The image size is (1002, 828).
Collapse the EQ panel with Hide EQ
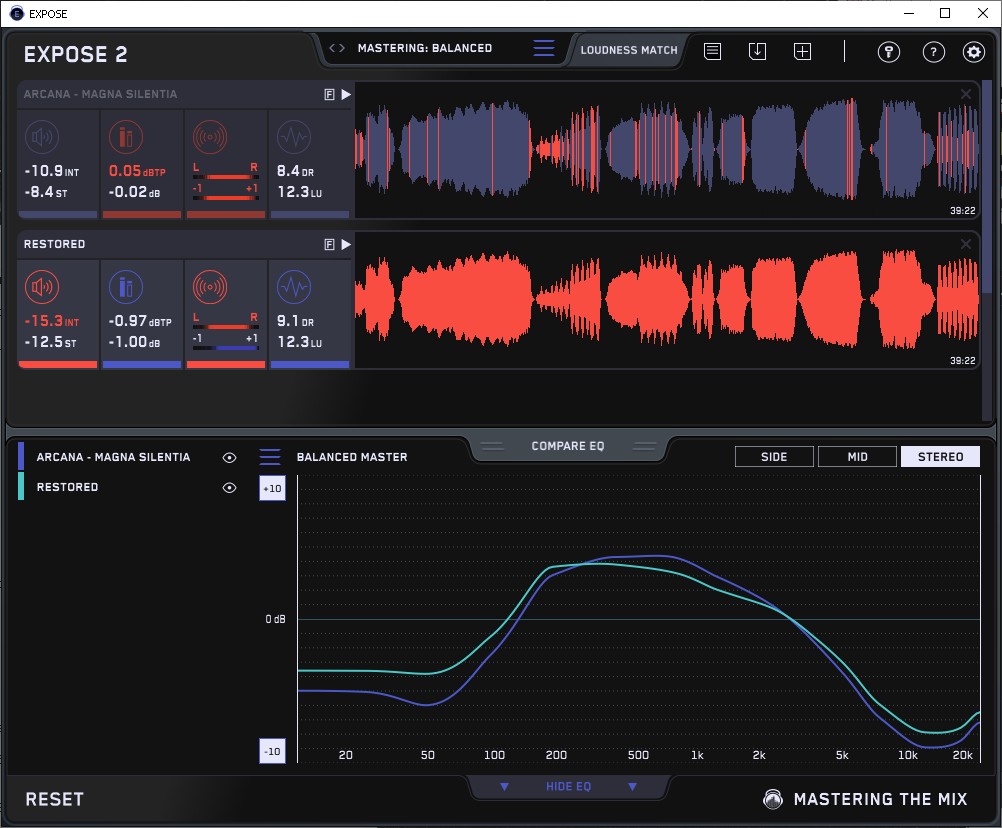point(568,786)
